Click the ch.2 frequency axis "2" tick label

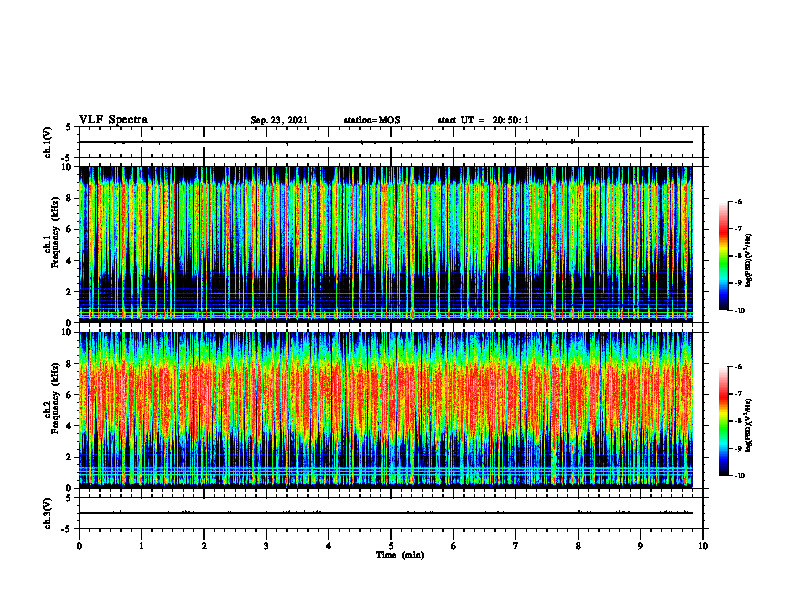[70, 457]
